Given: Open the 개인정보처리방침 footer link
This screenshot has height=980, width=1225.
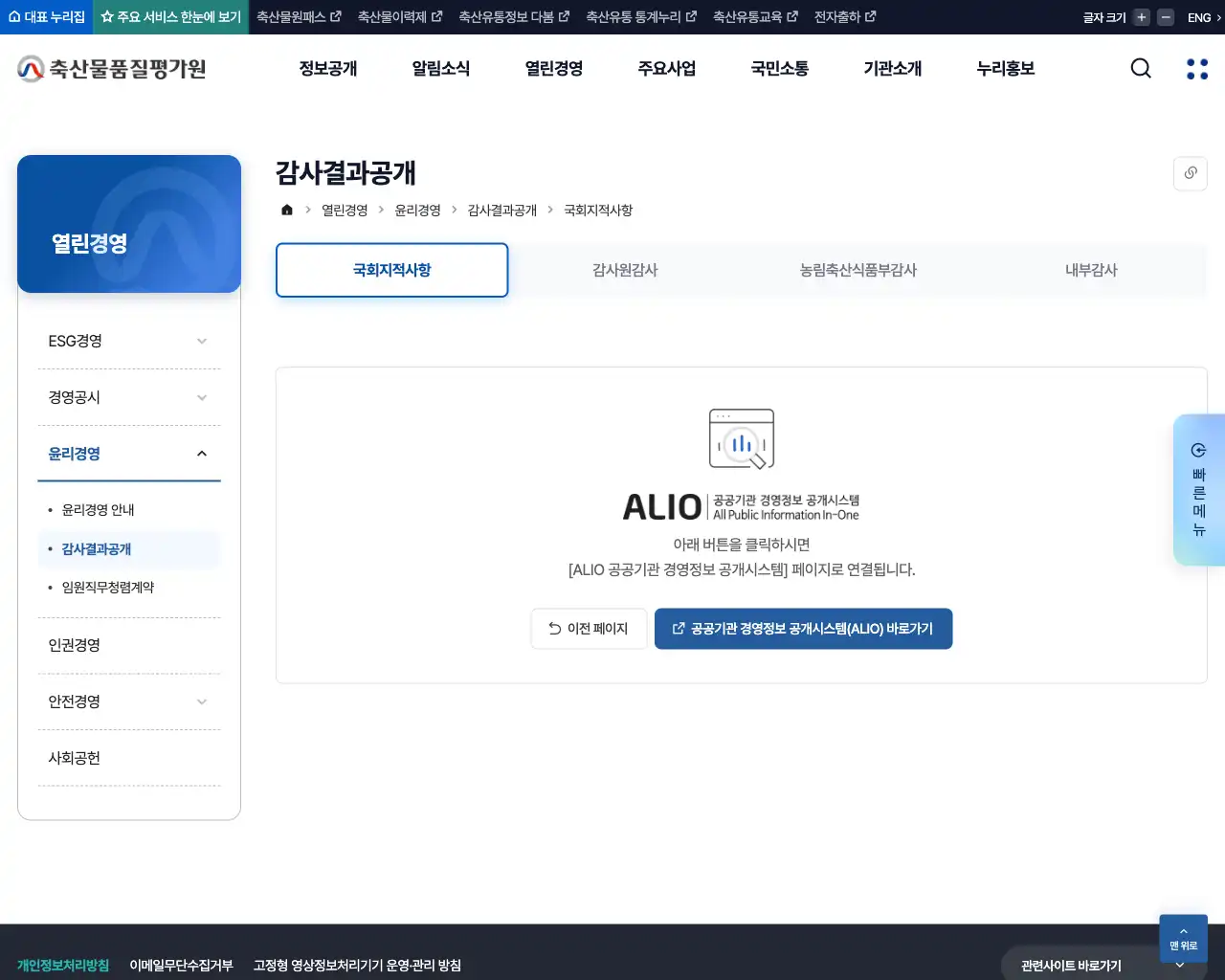Looking at the screenshot, I should 63,966.
